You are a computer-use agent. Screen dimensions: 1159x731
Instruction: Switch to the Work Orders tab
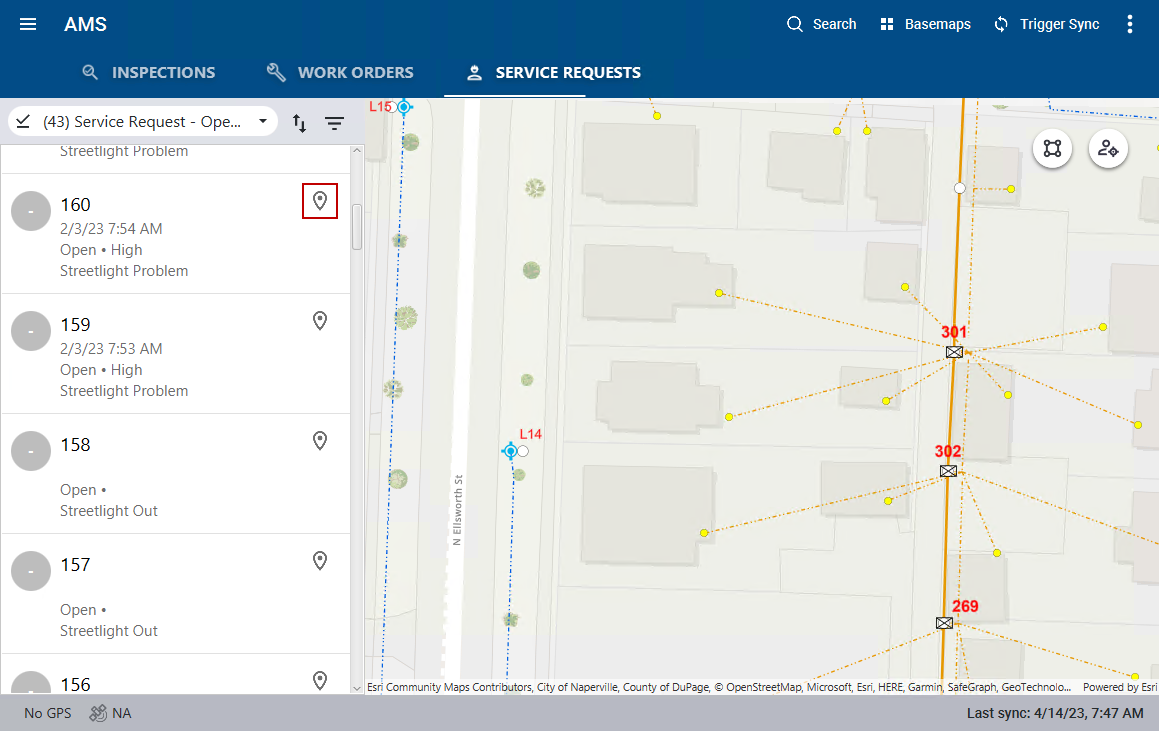(340, 72)
